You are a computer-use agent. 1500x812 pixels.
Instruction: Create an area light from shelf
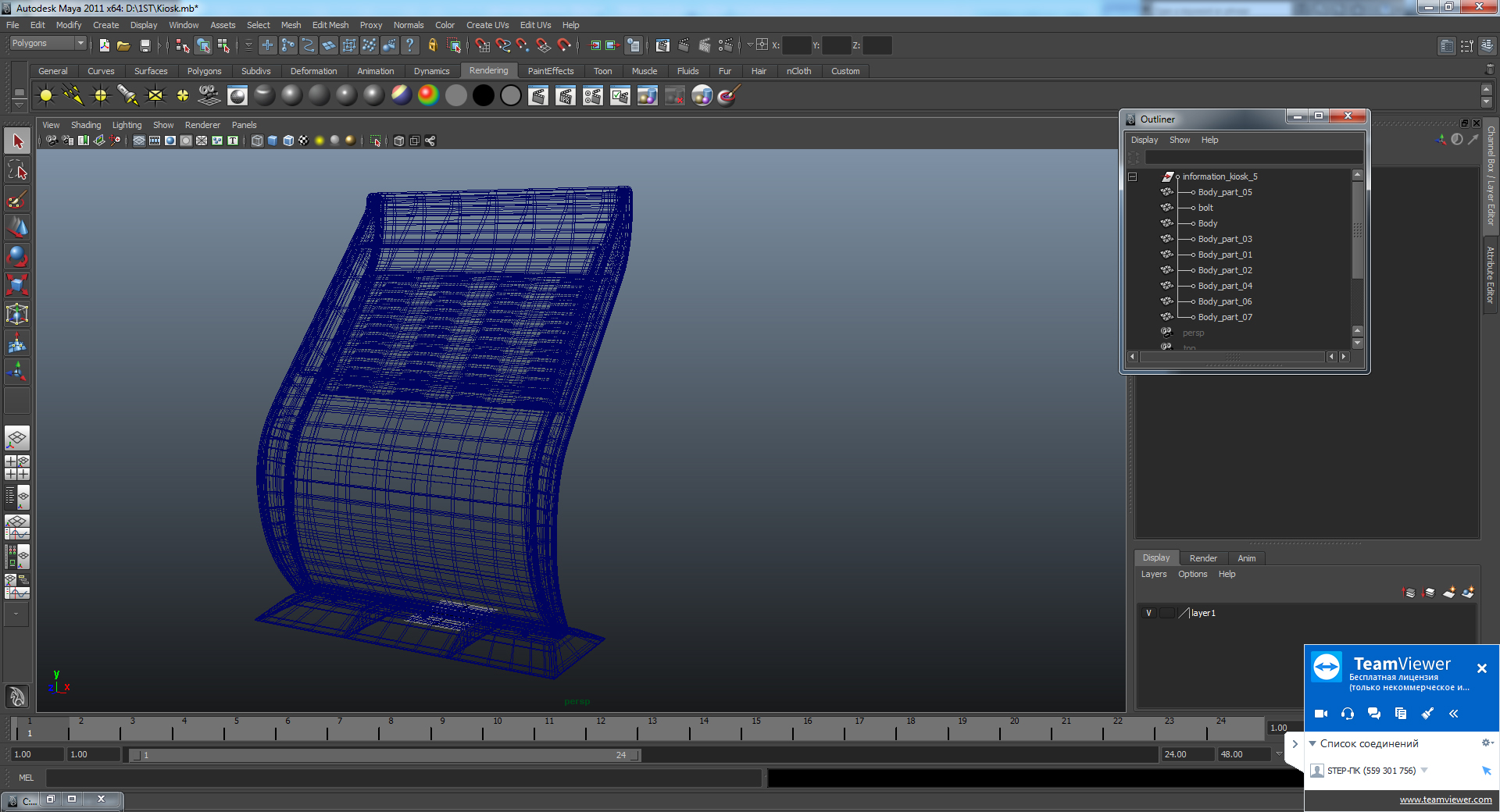click(155, 96)
